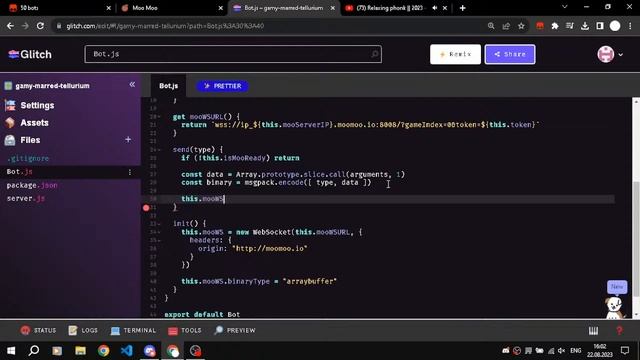Open package.json file

pos(32,185)
